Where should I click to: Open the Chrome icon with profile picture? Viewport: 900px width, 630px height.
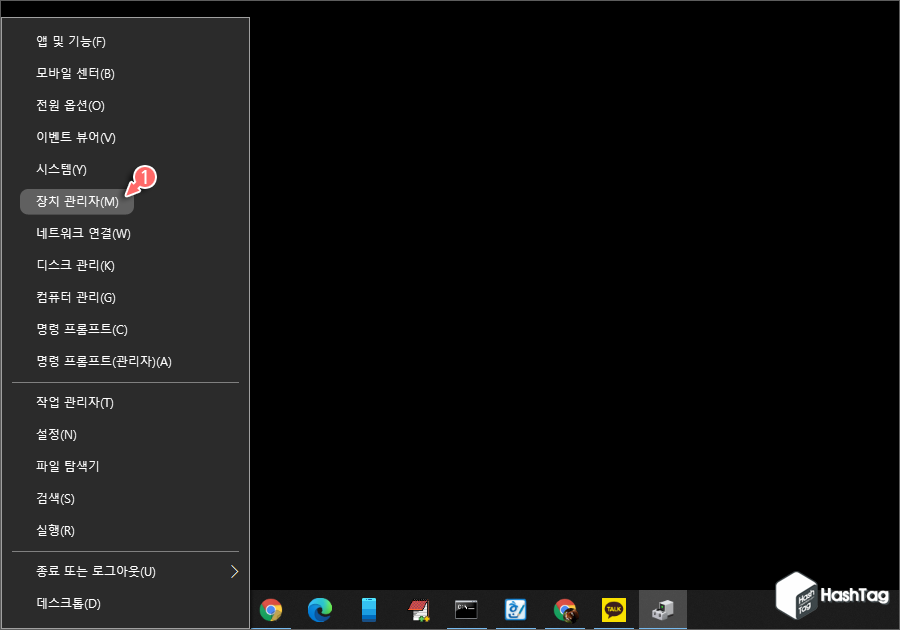[565, 610]
